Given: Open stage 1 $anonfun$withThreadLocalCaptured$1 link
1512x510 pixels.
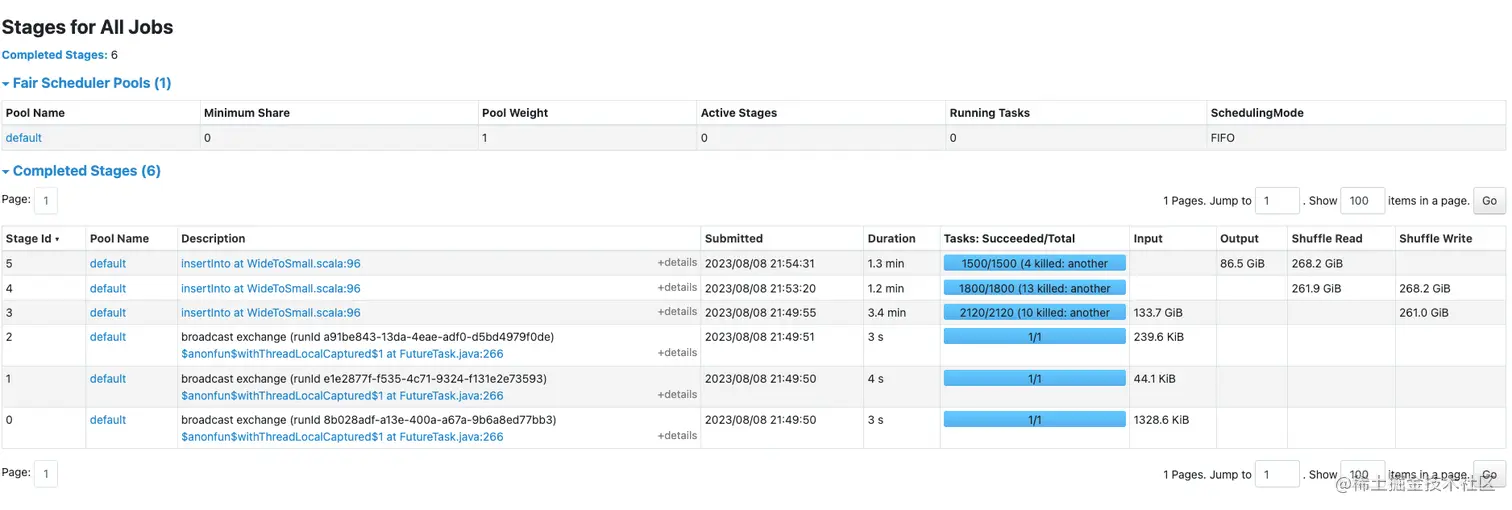Looking at the screenshot, I should point(342,396).
